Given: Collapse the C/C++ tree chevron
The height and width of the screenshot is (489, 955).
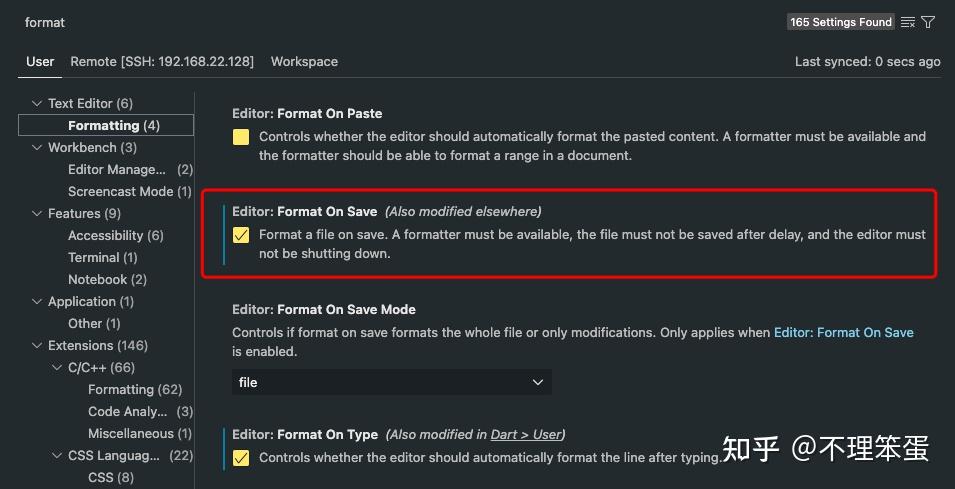Looking at the screenshot, I should (x=58, y=368).
